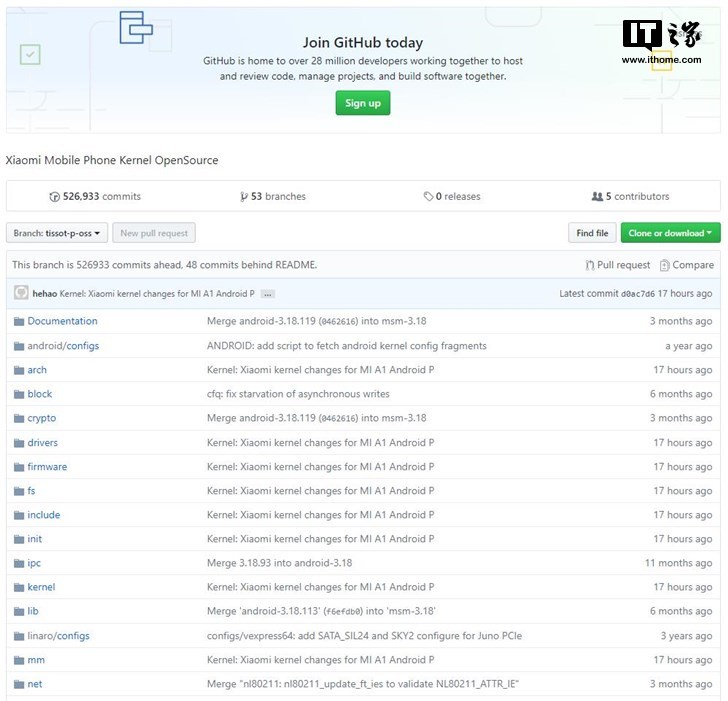Open the kernel directory
Viewport: 728px width, 701px height.
point(41,587)
